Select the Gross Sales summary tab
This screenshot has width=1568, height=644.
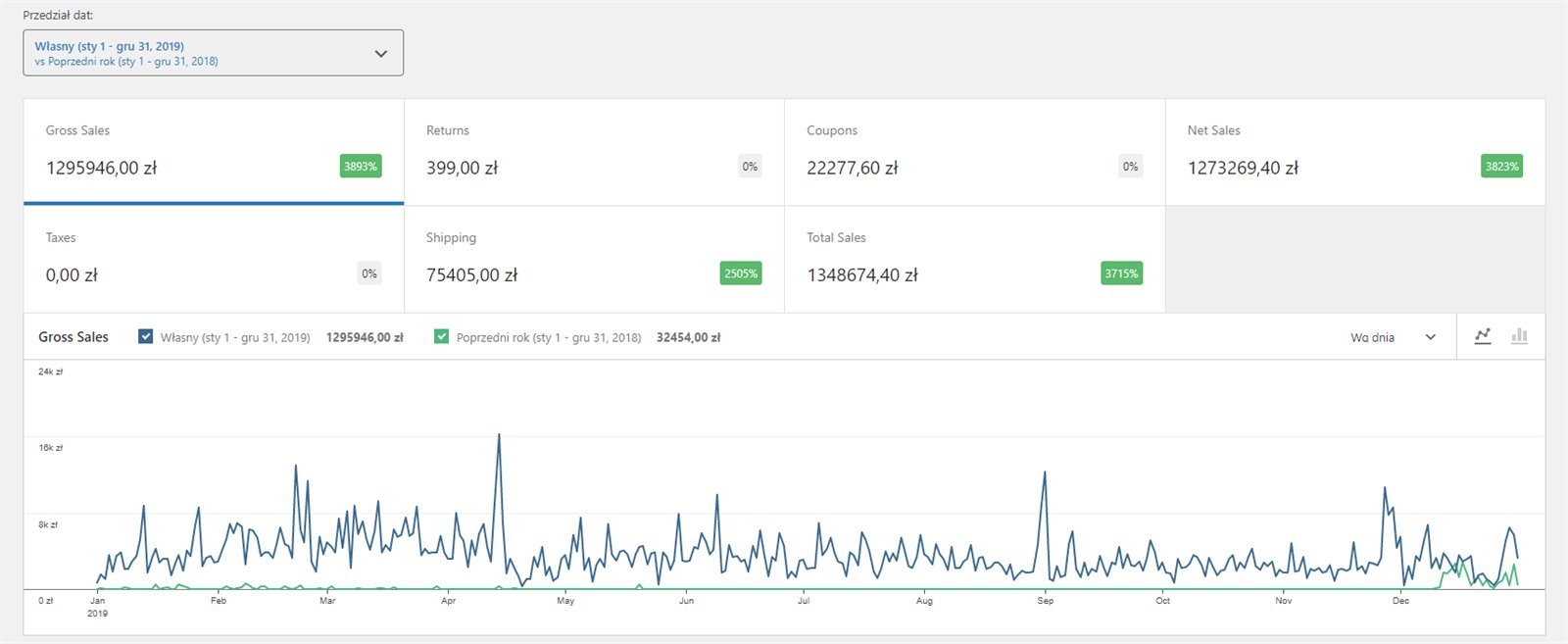(213, 151)
